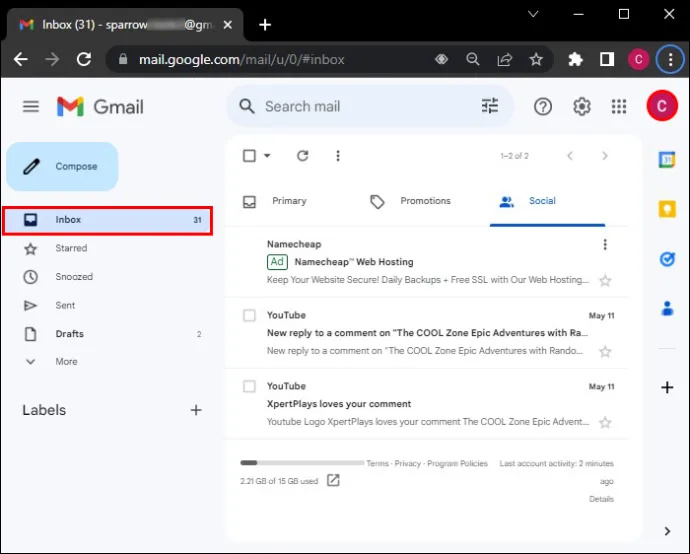The height and width of the screenshot is (554, 690).
Task: Go to older messages page
Action: [605, 156]
